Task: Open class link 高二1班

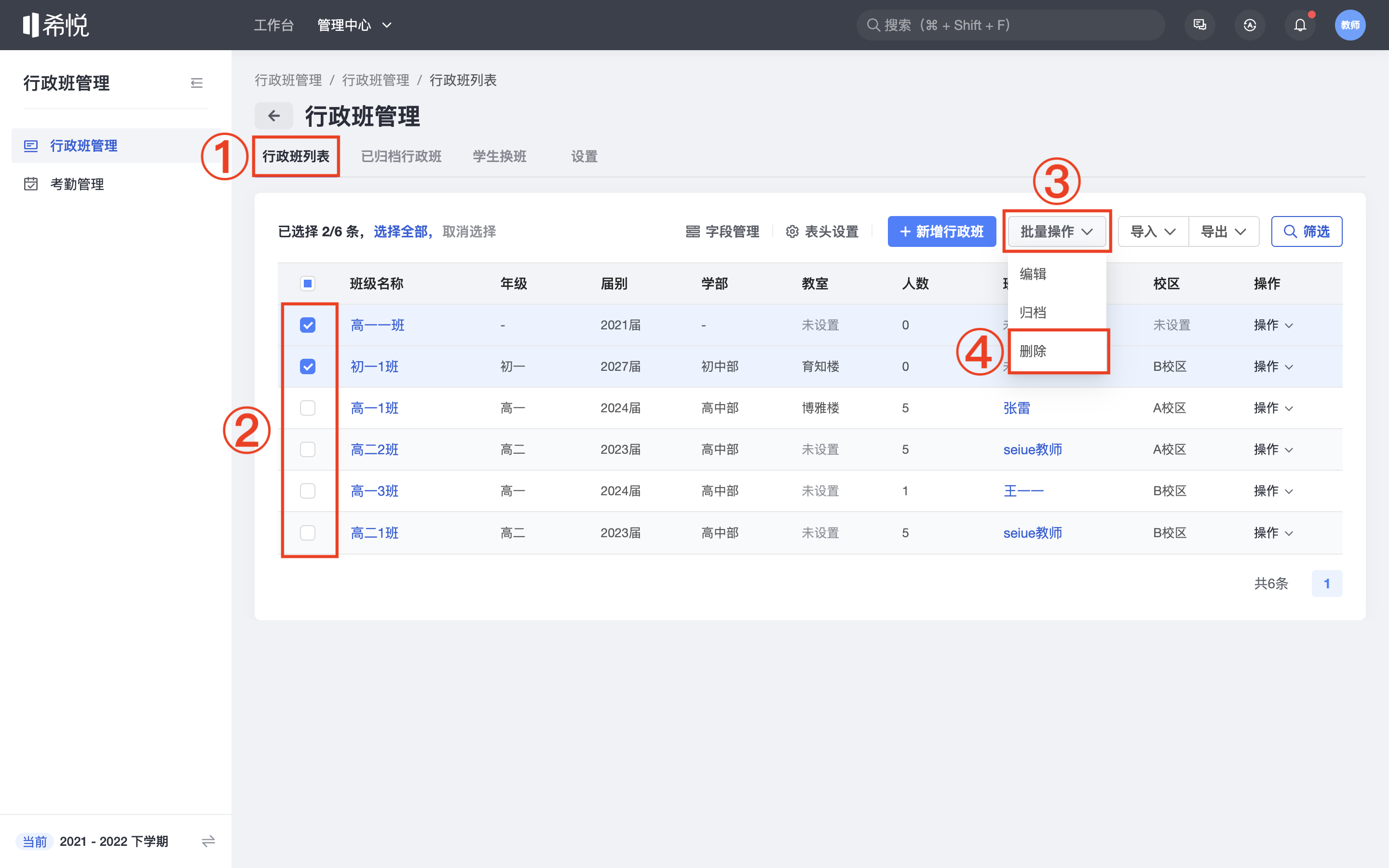Action: pyautogui.click(x=374, y=533)
